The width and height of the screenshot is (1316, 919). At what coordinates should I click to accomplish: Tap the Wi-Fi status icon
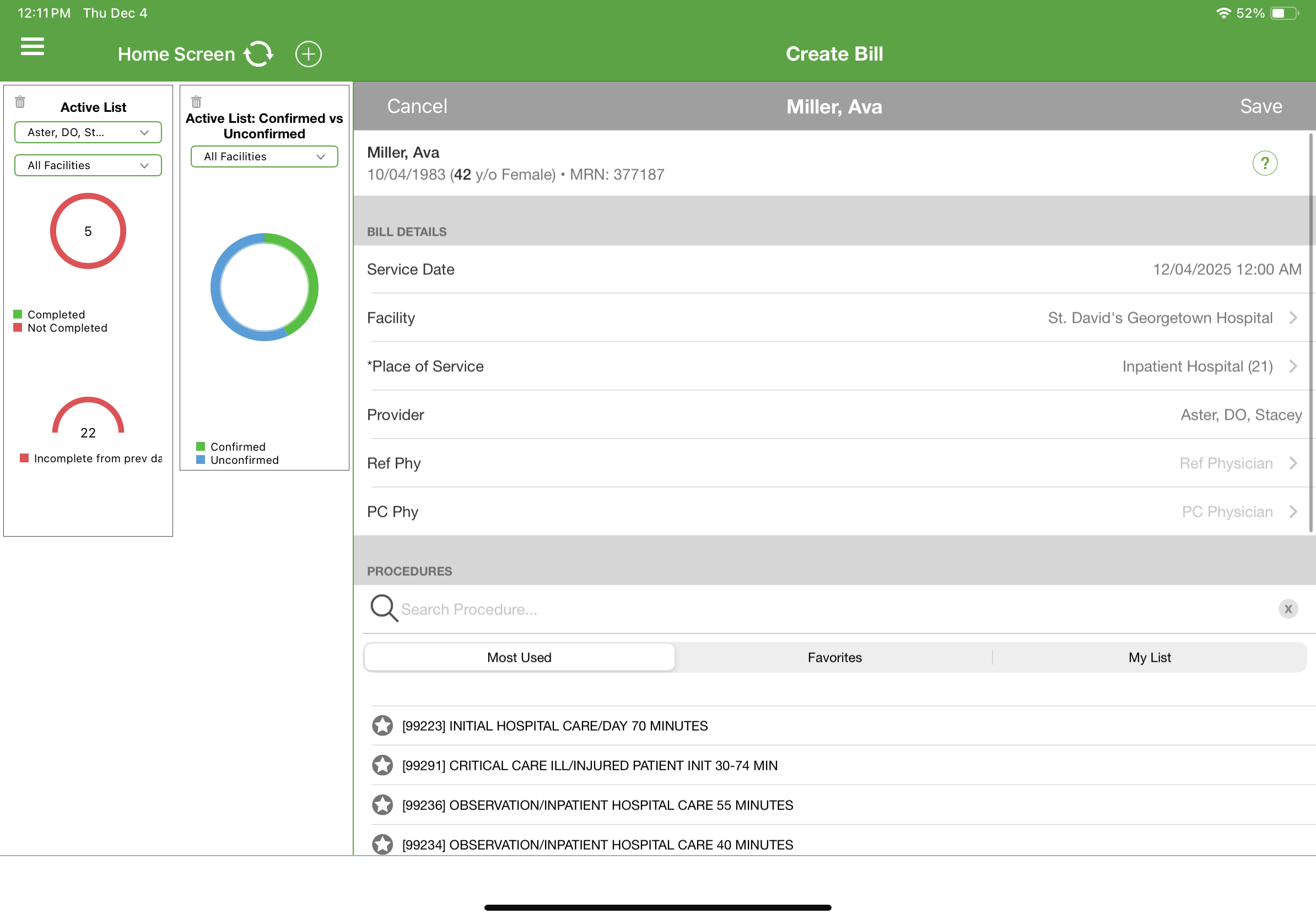pos(1223,13)
